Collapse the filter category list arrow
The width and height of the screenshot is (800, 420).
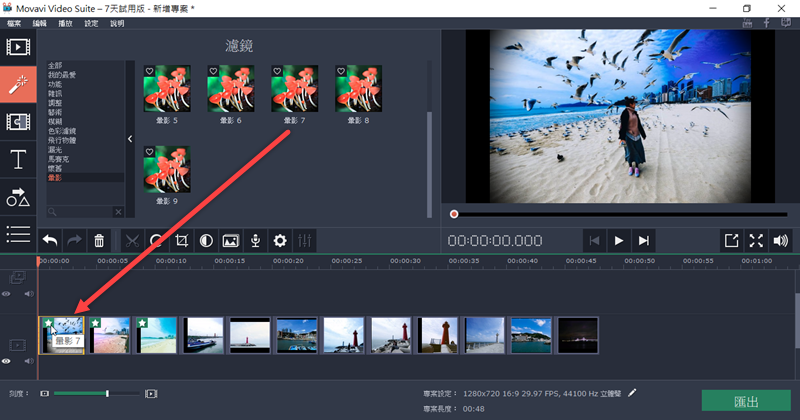[130, 139]
